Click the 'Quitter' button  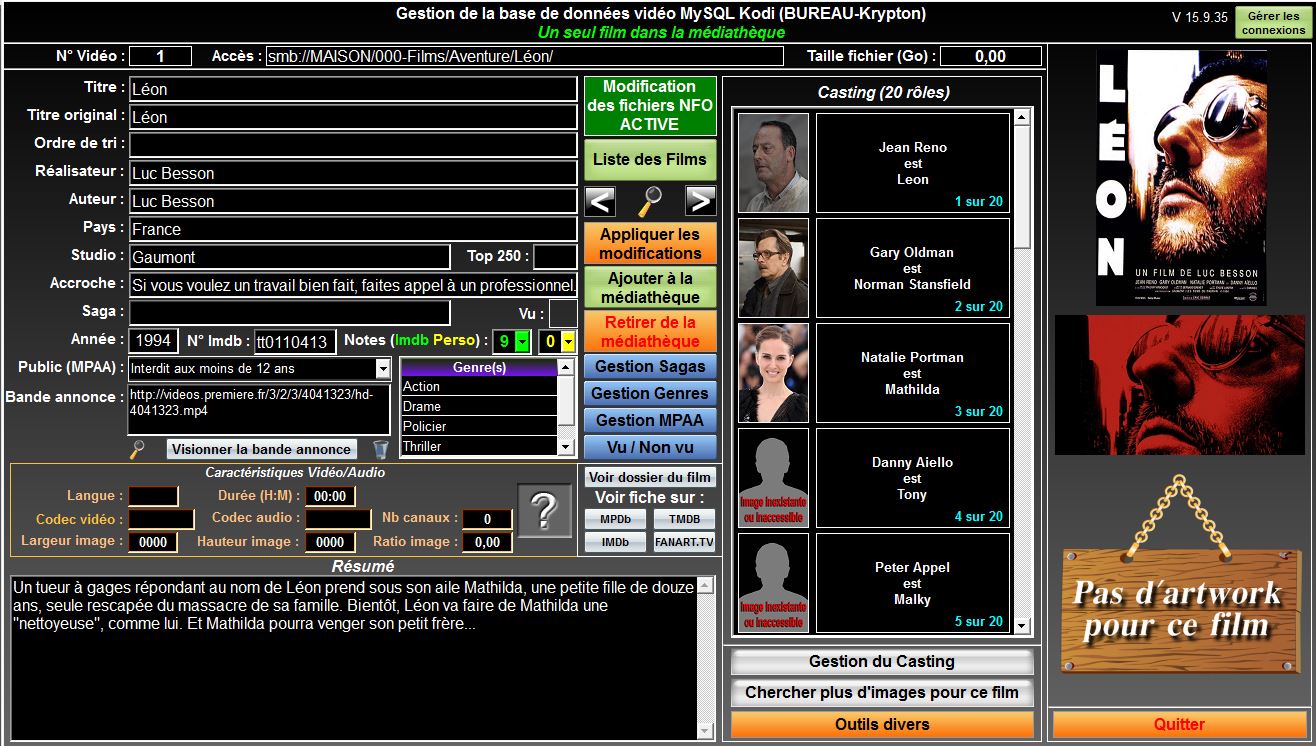click(x=1180, y=724)
